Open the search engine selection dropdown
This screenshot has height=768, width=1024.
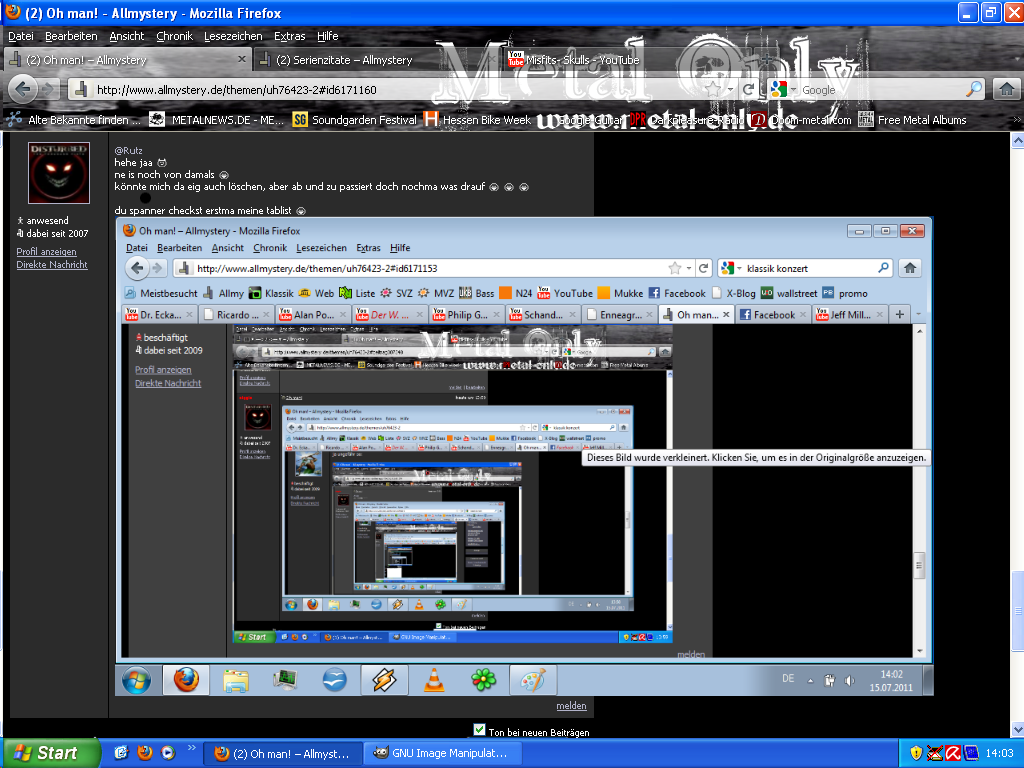point(793,89)
